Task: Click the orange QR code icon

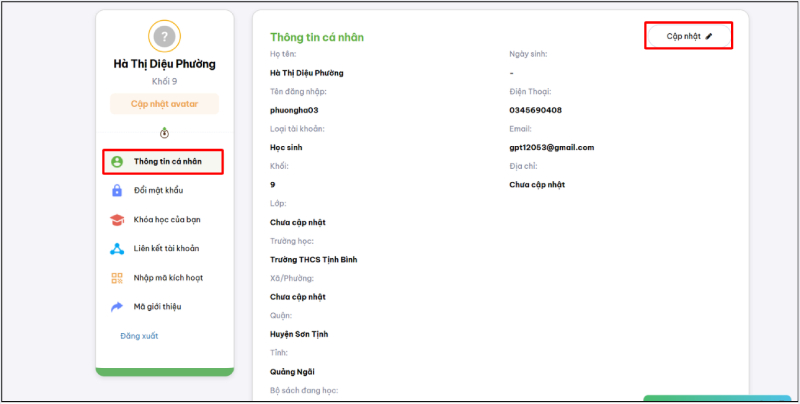Action: pos(116,278)
